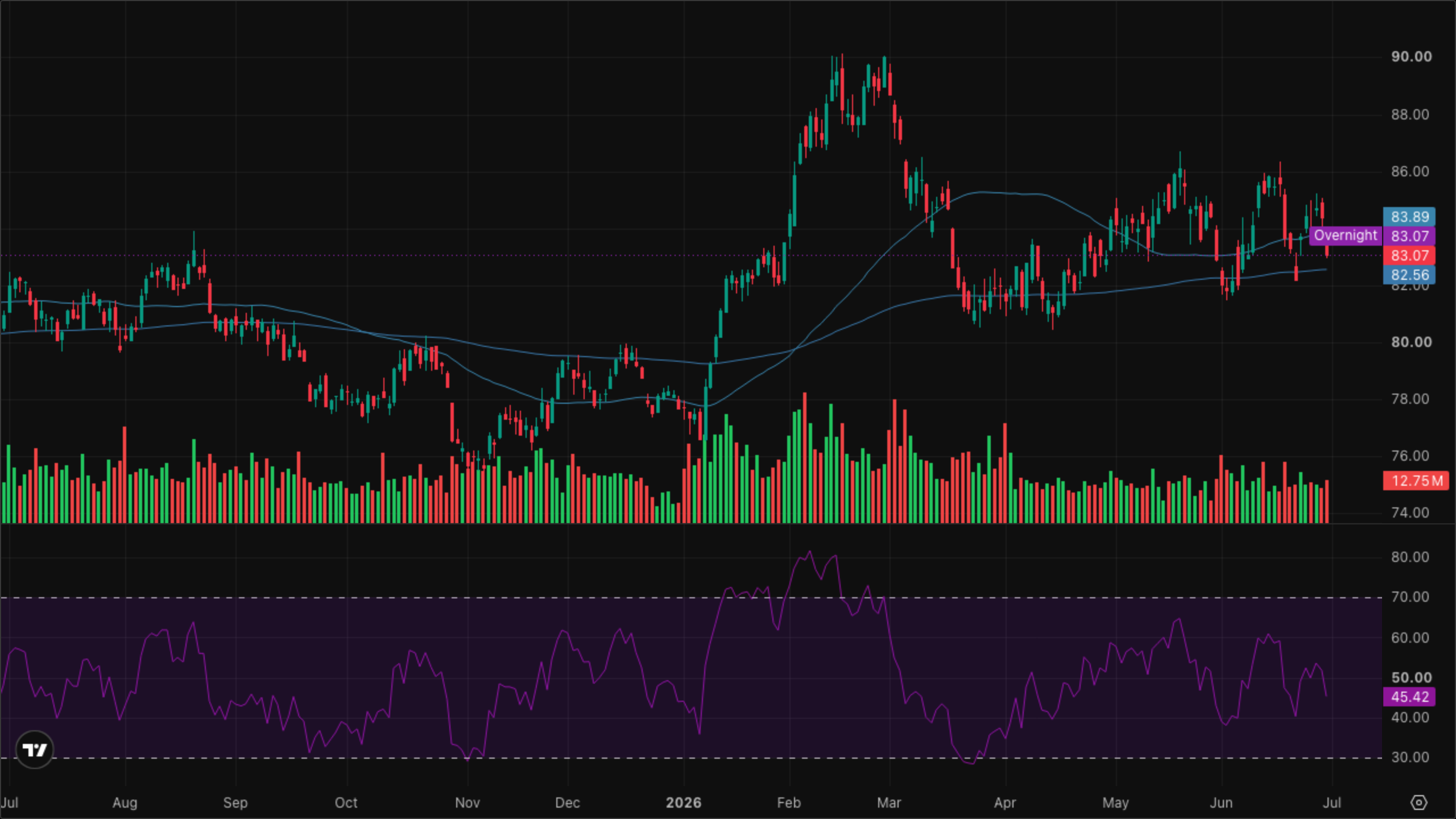
Task: Click the 80.00 price scale label
Action: [1411, 342]
